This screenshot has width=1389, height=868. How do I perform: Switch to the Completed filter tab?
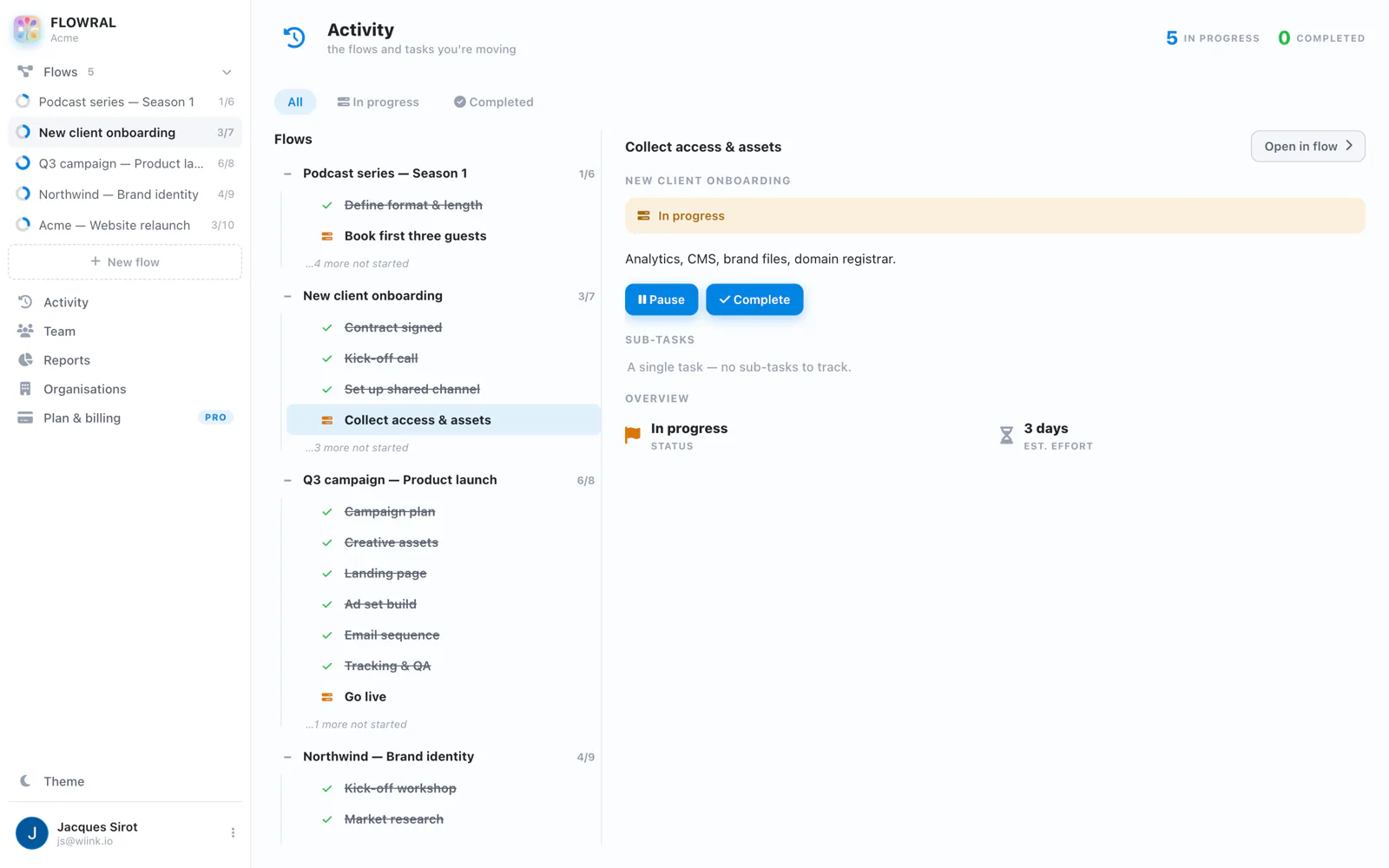click(493, 102)
